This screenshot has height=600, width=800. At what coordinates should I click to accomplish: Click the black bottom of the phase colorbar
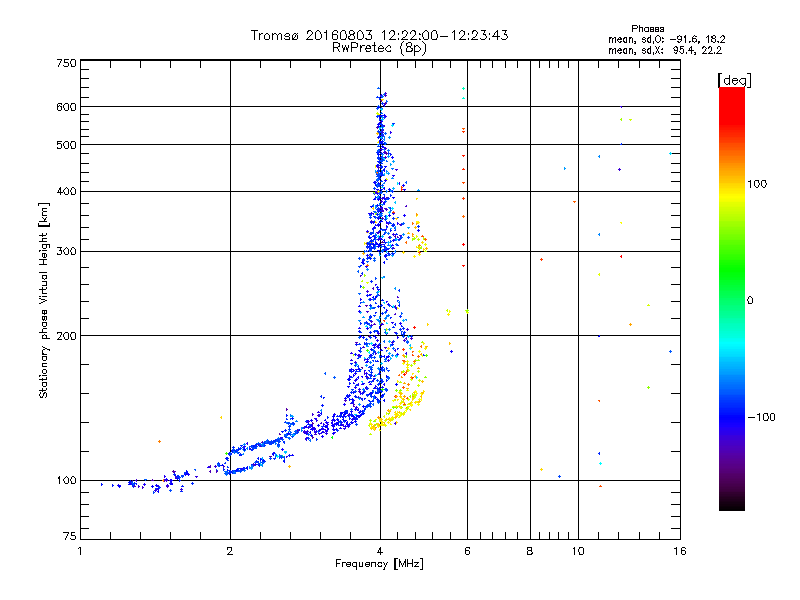732,503
